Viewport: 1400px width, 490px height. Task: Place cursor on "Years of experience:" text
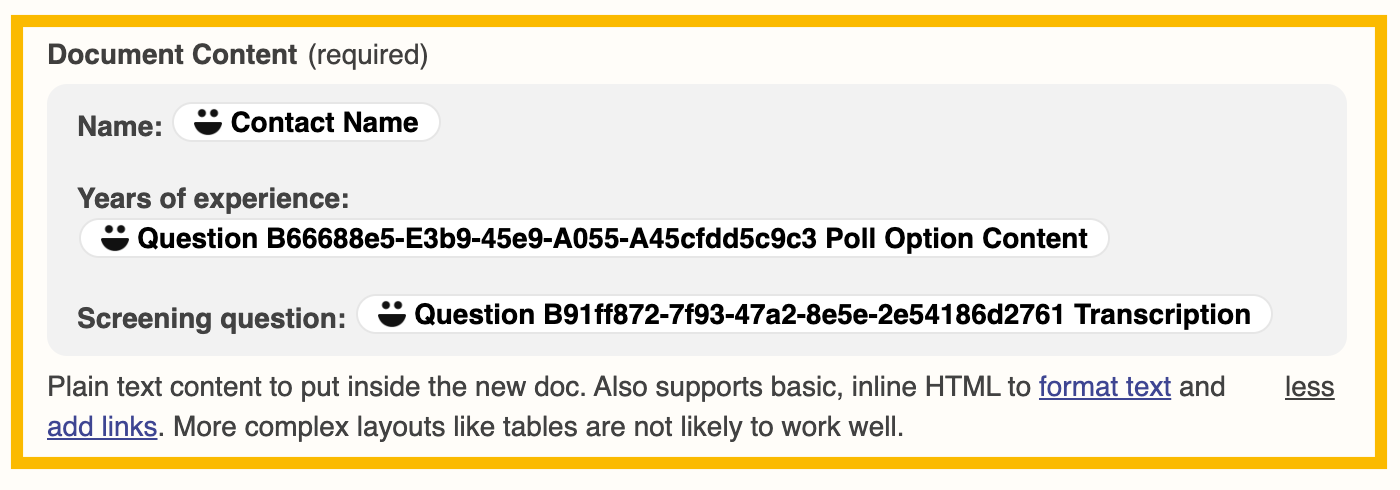click(214, 198)
